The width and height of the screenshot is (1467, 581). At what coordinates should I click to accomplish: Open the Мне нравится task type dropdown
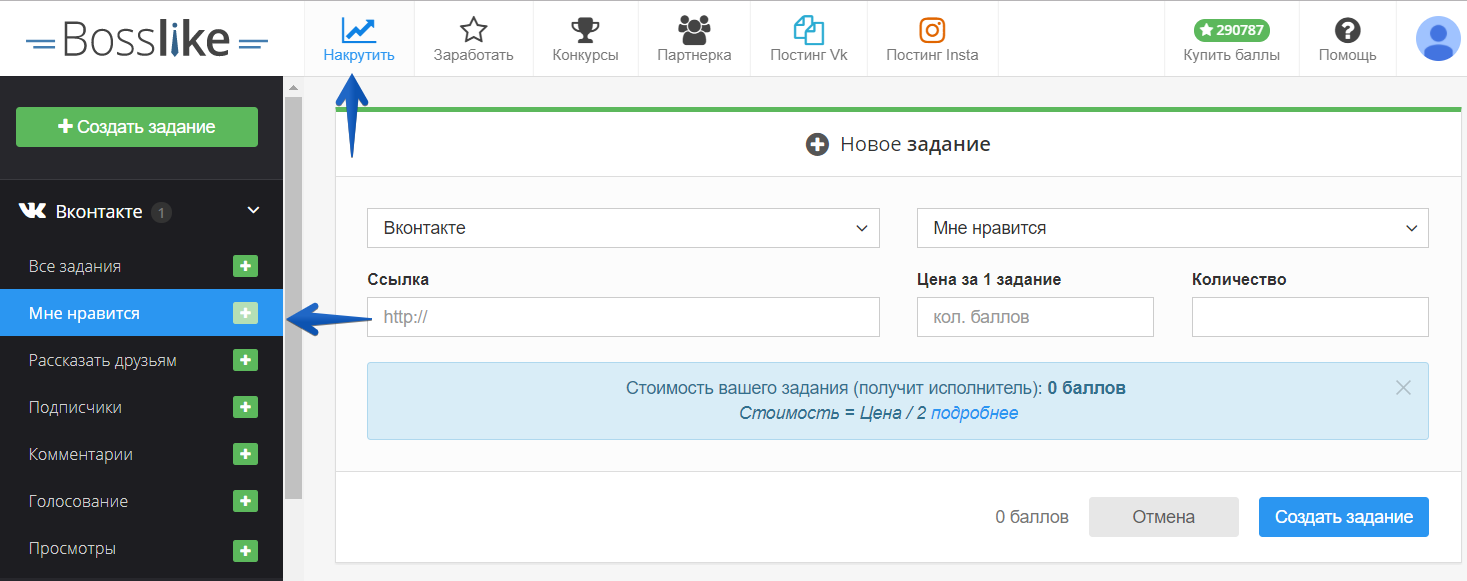[1172, 228]
